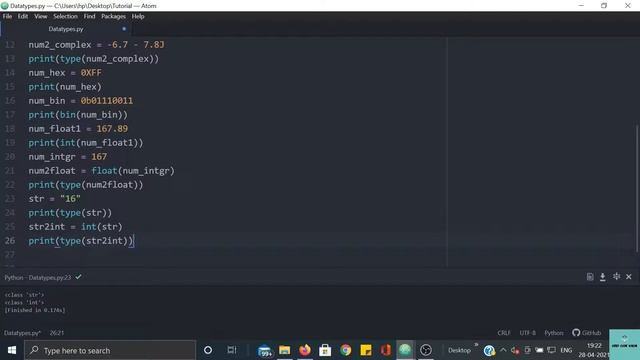Click text 'print(type(str2int))'
640x360 pixels.
click(81, 241)
